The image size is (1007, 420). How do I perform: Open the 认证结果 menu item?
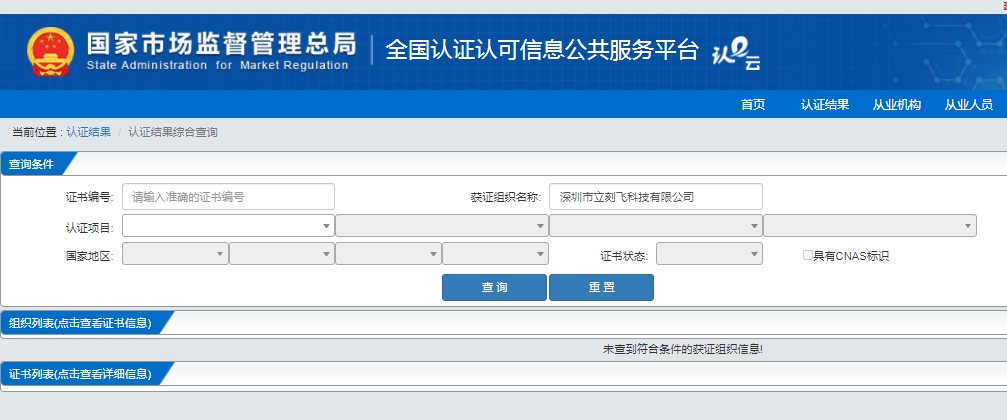pos(825,105)
